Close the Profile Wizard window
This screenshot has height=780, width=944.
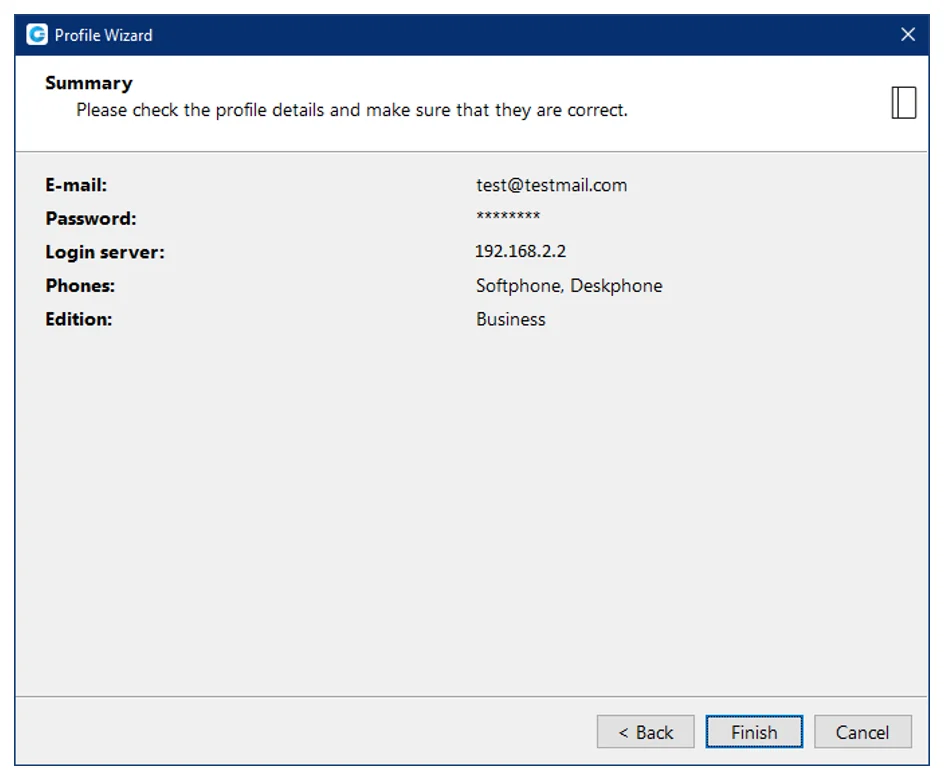(x=908, y=35)
